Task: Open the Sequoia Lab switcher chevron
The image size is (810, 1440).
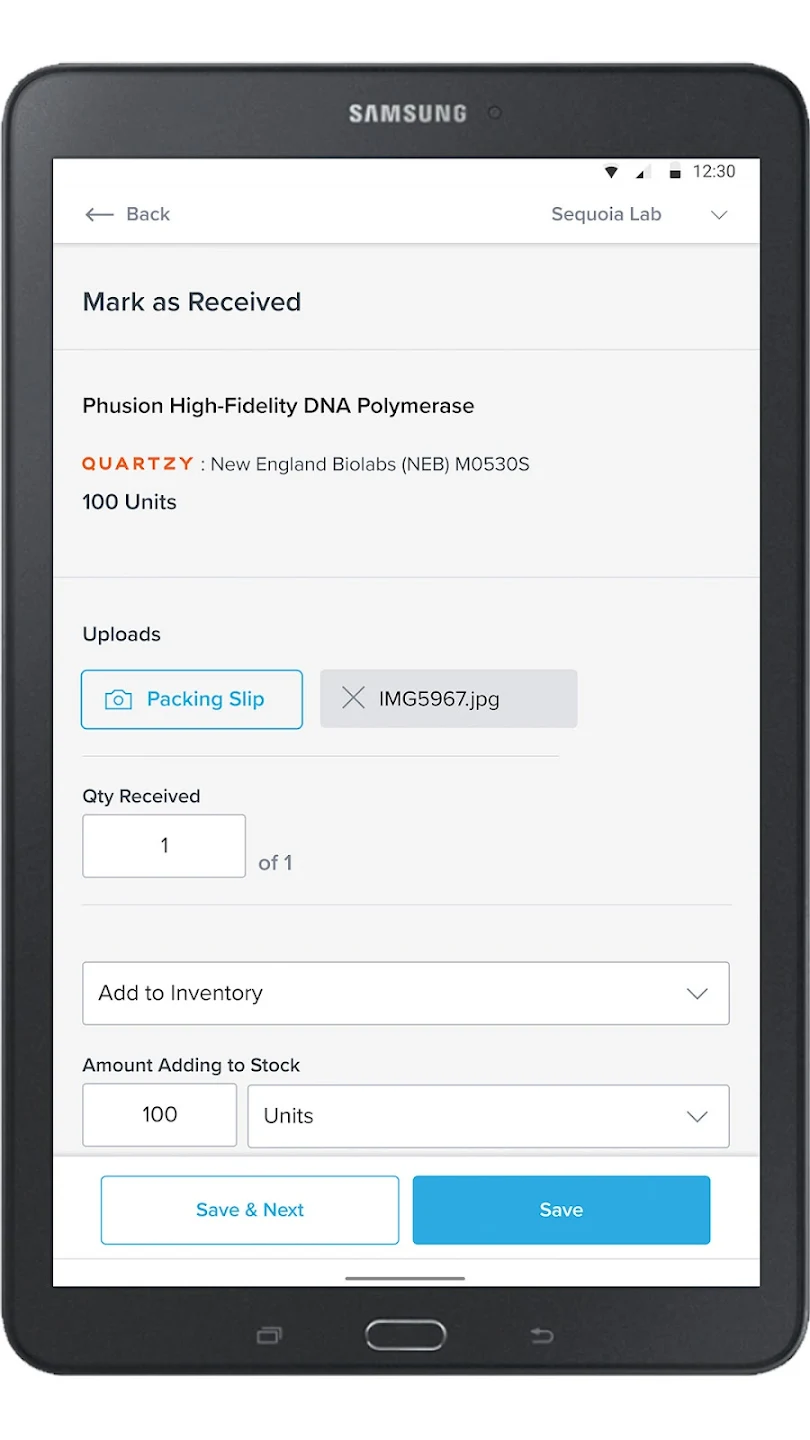Action: [719, 215]
